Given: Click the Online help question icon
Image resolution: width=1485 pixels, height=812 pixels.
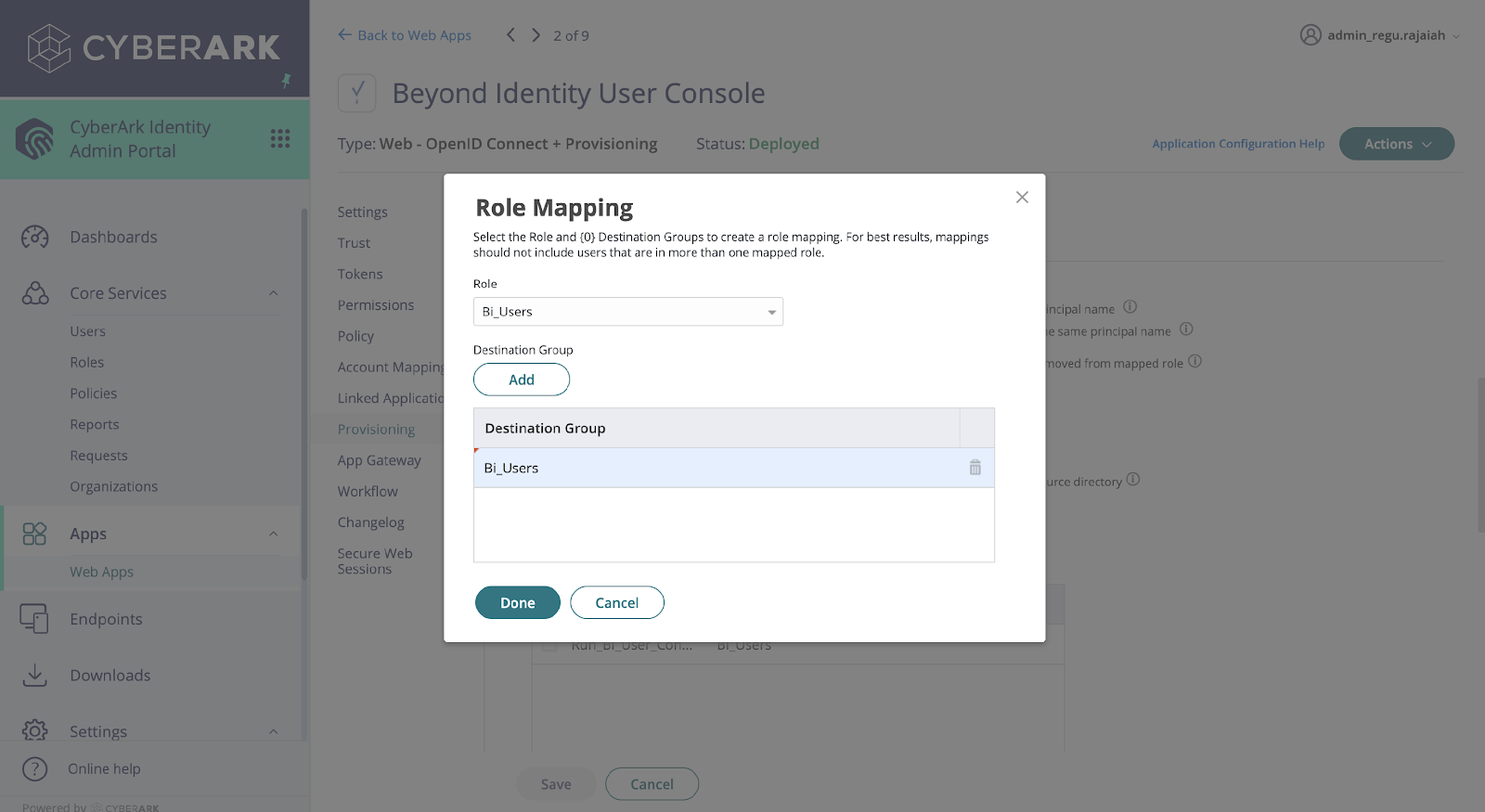Looking at the screenshot, I should pos(34,769).
